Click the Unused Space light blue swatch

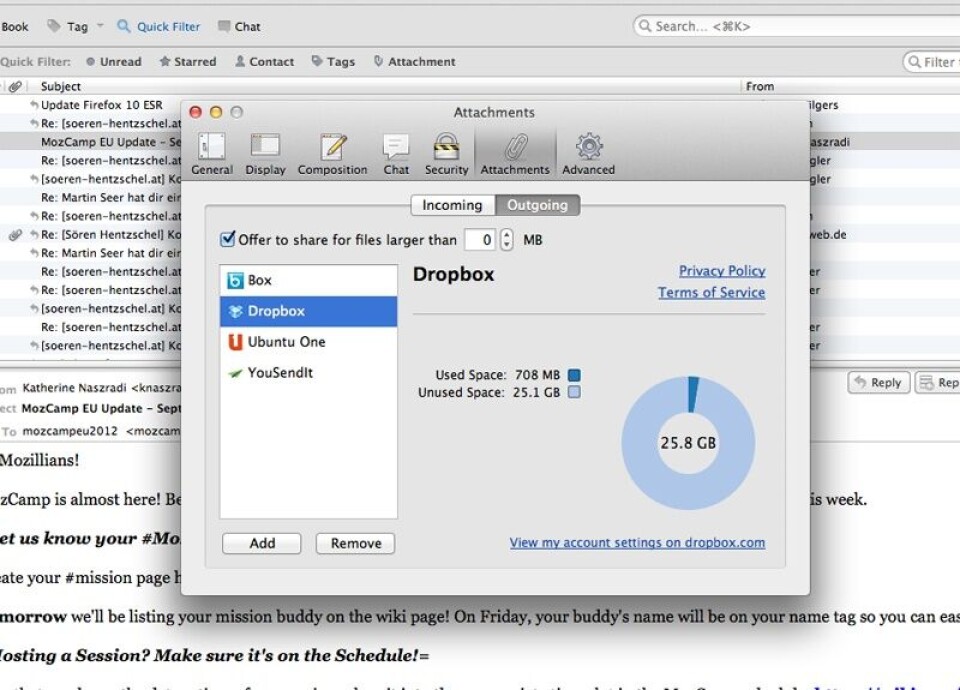574,392
